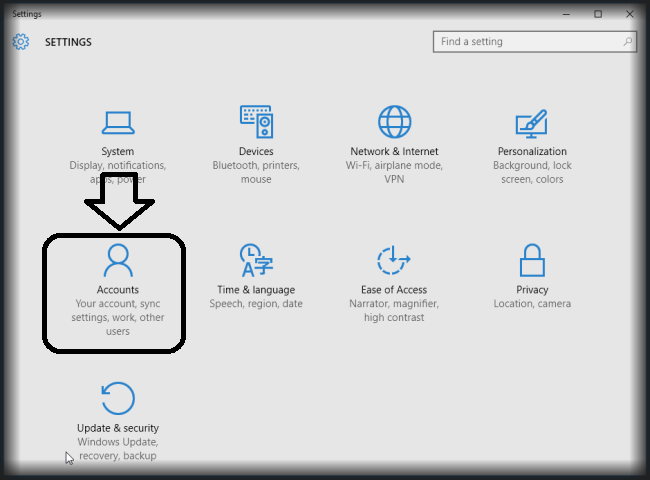Image resolution: width=650 pixels, height=480 pixels.
Task: Select the Personalization label
Action: [532, 151]
